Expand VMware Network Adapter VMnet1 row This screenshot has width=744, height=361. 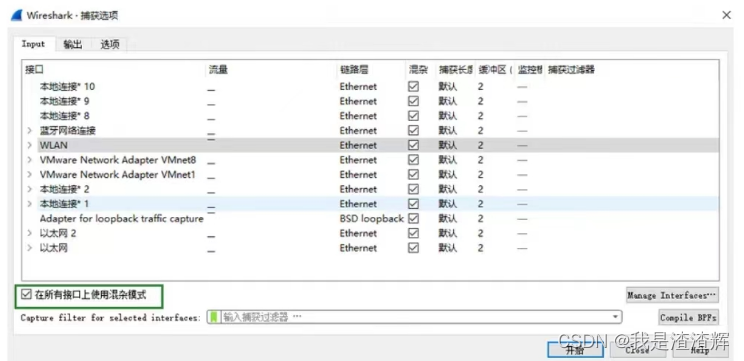(29, 175)
